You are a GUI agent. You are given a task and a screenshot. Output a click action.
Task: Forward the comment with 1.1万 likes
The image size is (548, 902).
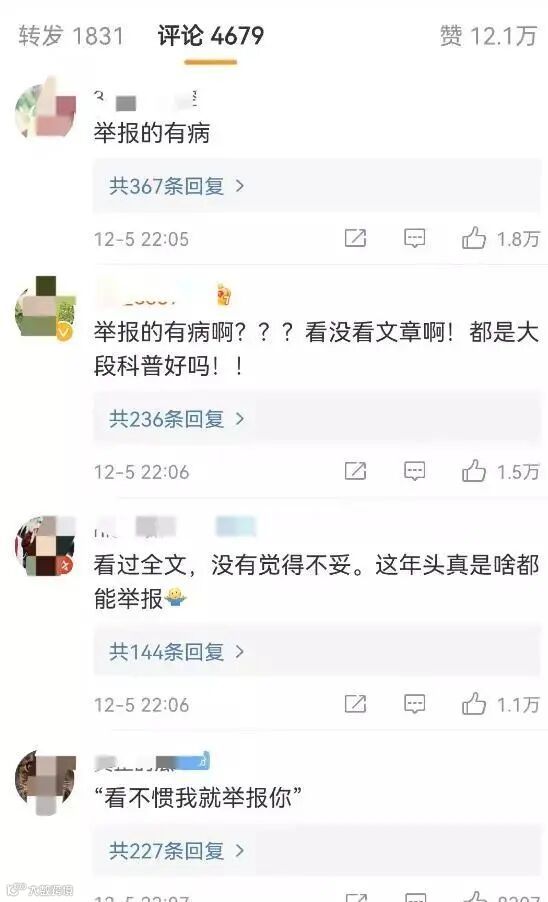[355, 703]
